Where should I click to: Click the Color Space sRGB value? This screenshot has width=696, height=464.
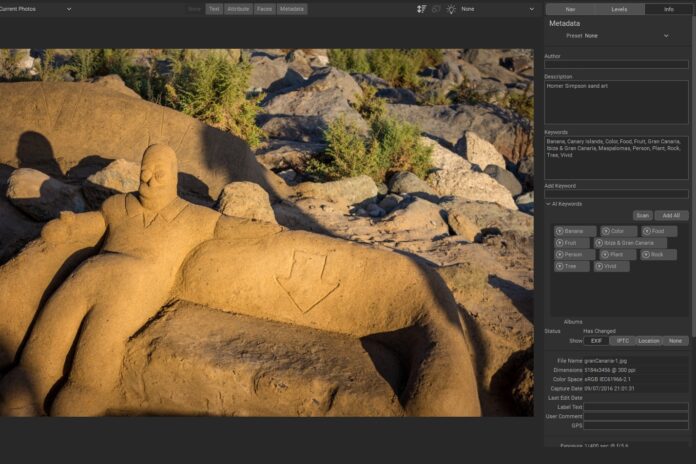point(607,380)
